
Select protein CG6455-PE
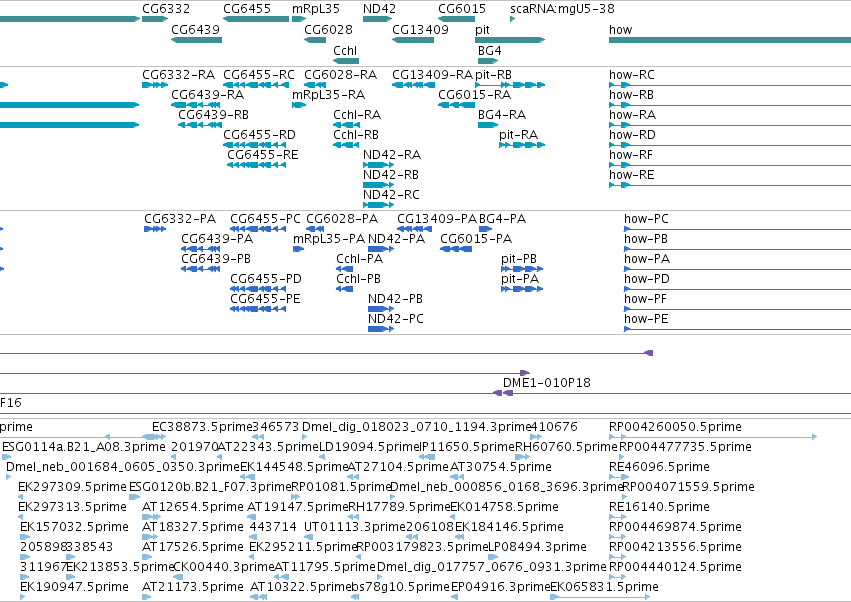tap(265, 299)
